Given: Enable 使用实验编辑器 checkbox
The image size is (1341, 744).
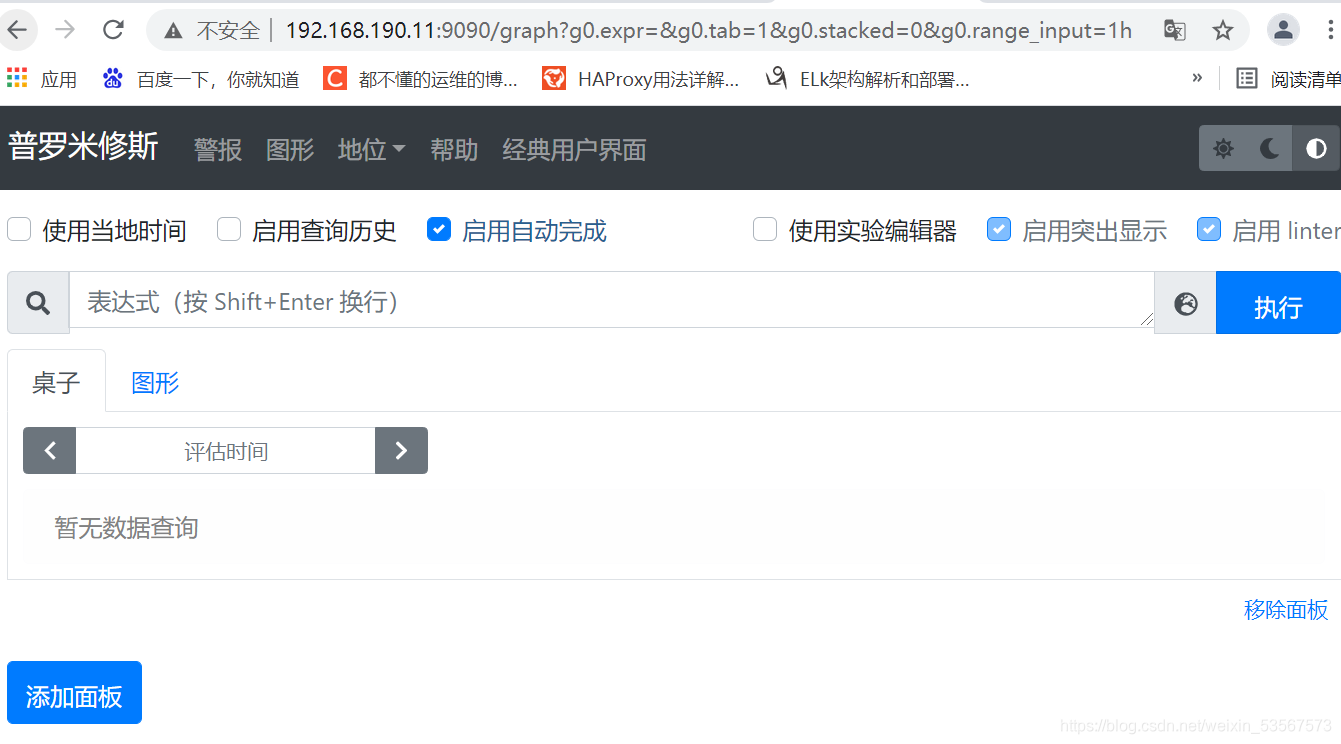Looking at the screenshot, I should pos(765,229).
